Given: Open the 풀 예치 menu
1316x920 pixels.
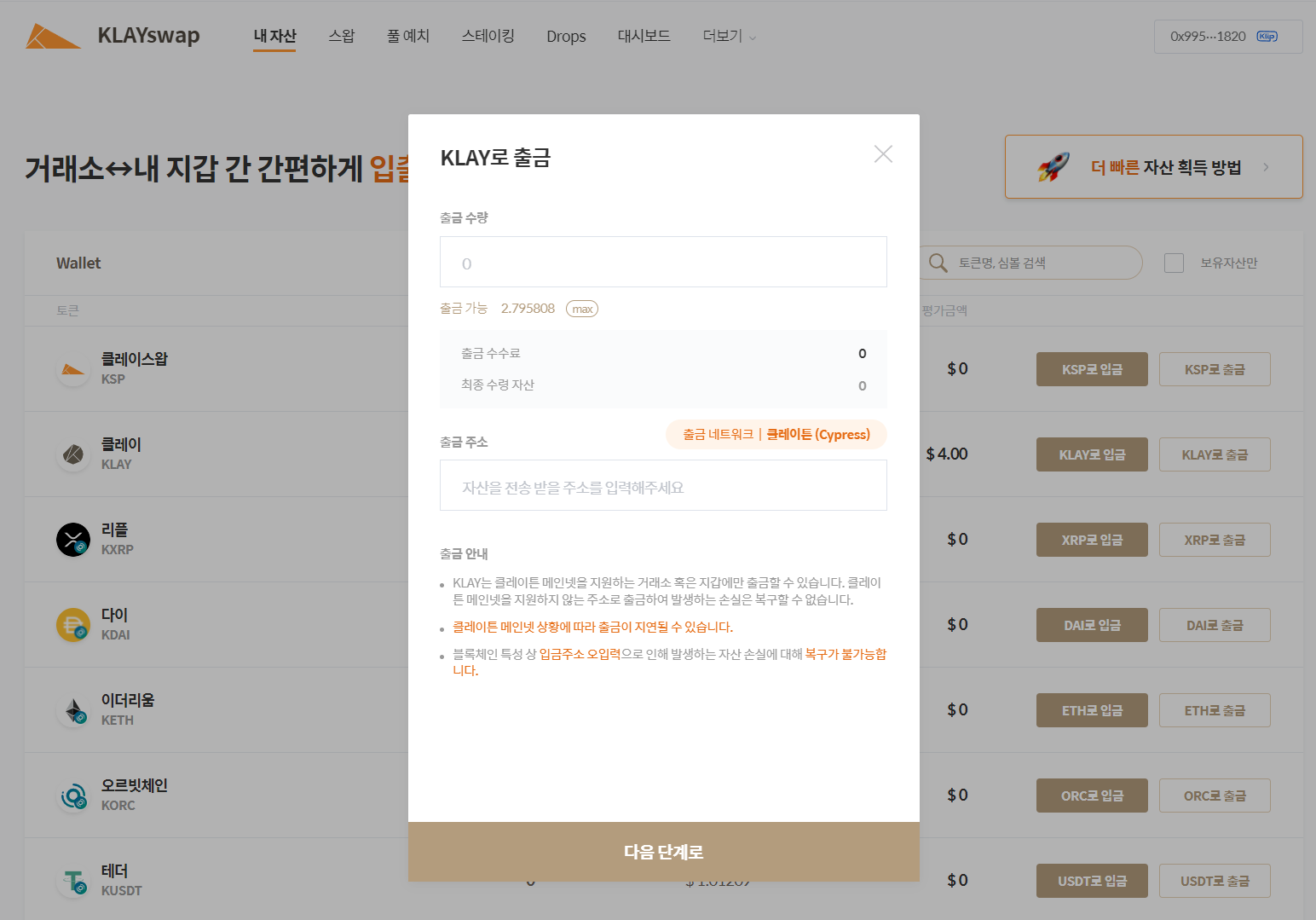Looking at the screenshot, I should pos(408,36).
